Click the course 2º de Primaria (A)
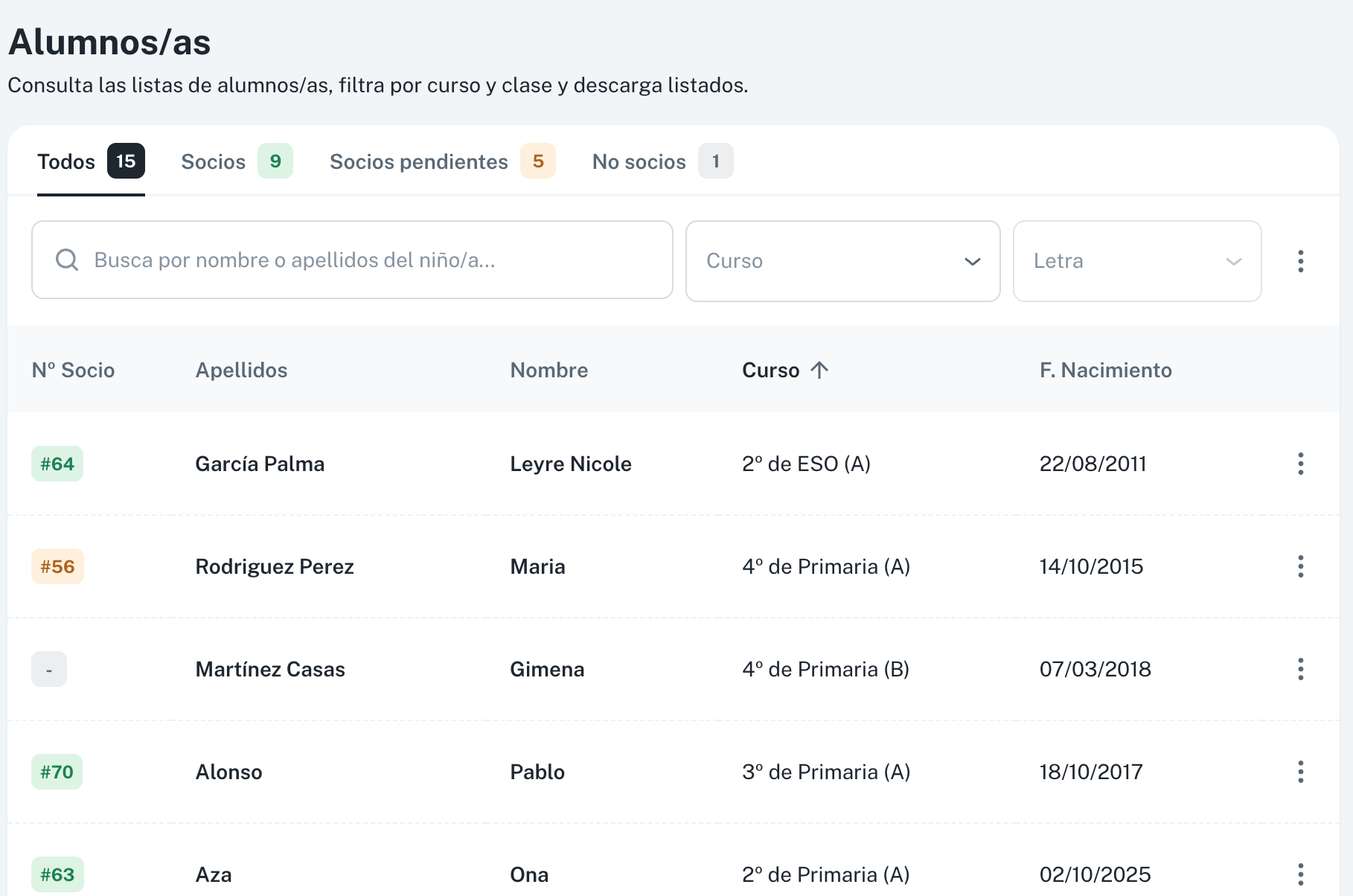Image resolution: width=1353 pixels, height=896 pixels. [x=825, y=874]
